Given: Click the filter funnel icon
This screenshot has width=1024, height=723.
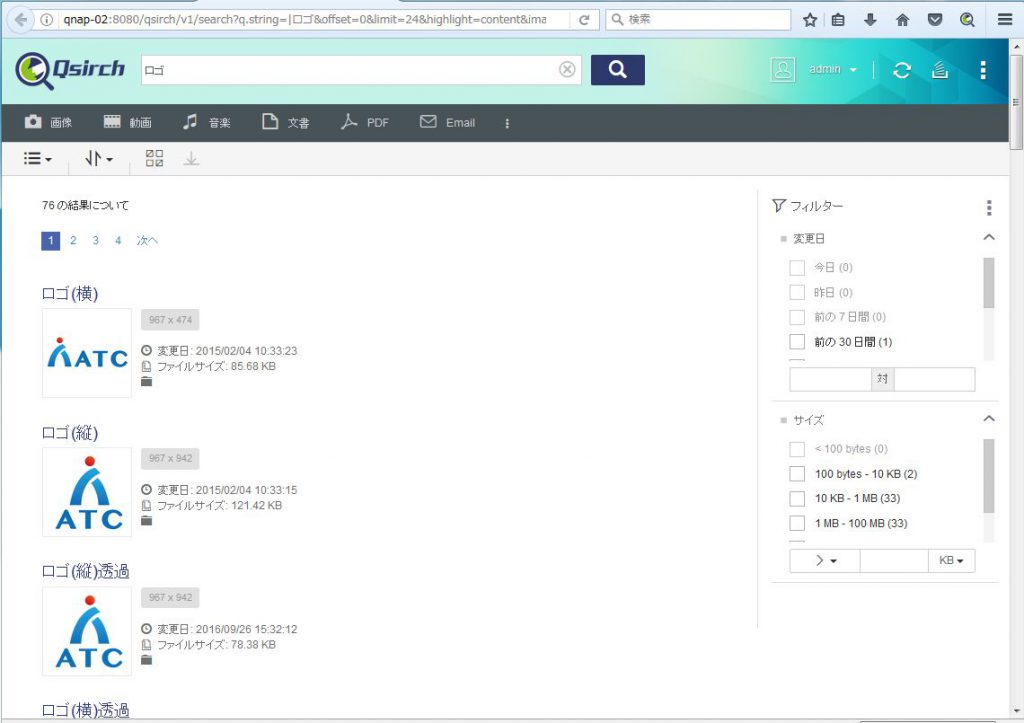Looking at the screenshot, I should [x=778, y=206].
